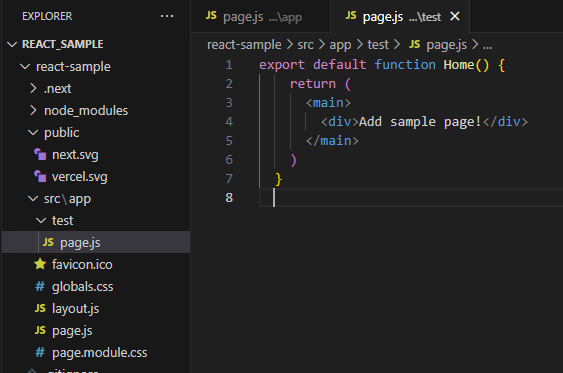Expand the node_modules folder
Viewport: 563px width, 373px height.
[x=33, y=111]
